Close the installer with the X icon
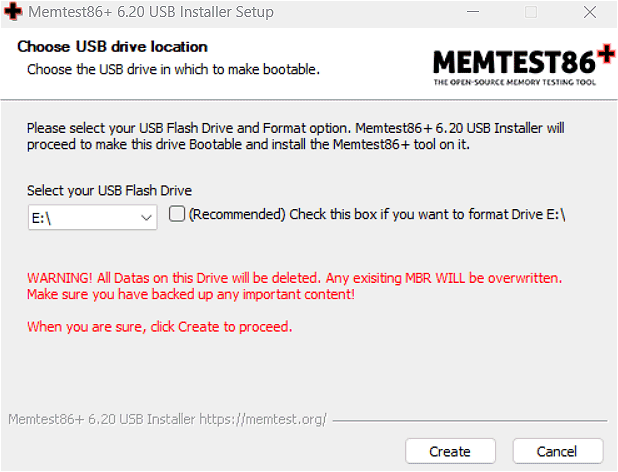The height and width of the screenshot is (472, 618). pos(590,12)
